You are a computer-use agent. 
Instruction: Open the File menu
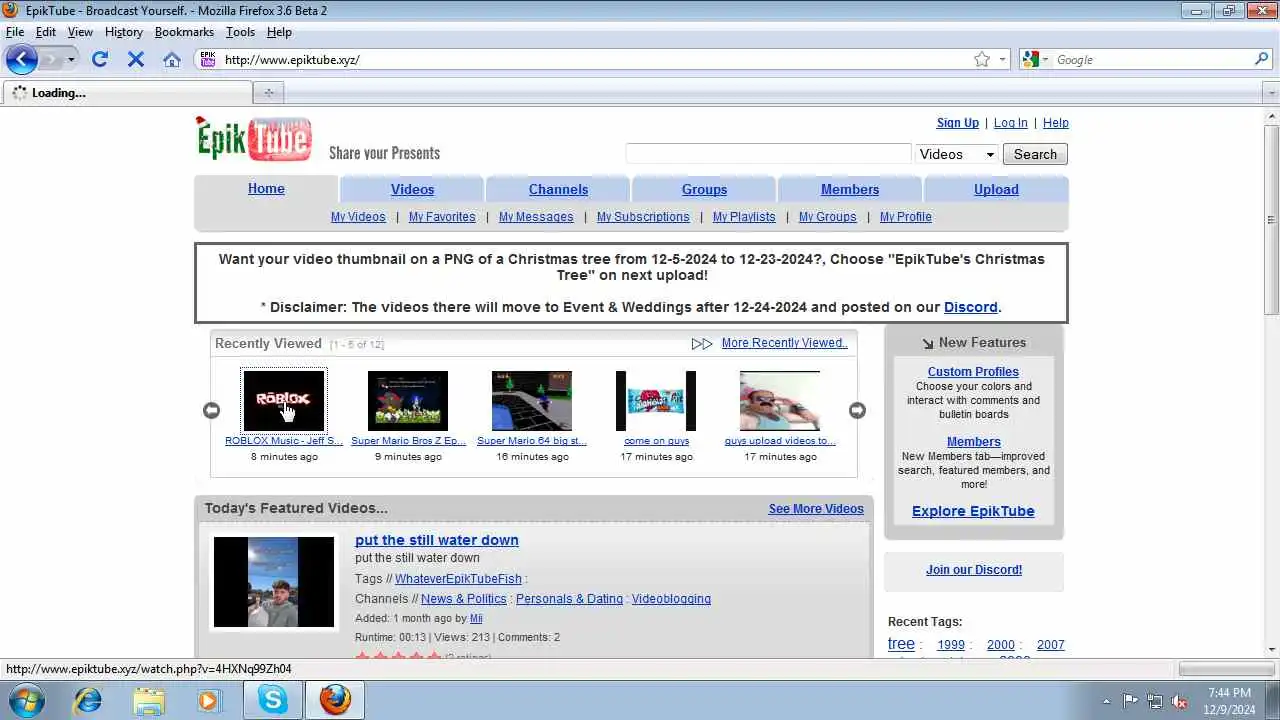point(15,32)
